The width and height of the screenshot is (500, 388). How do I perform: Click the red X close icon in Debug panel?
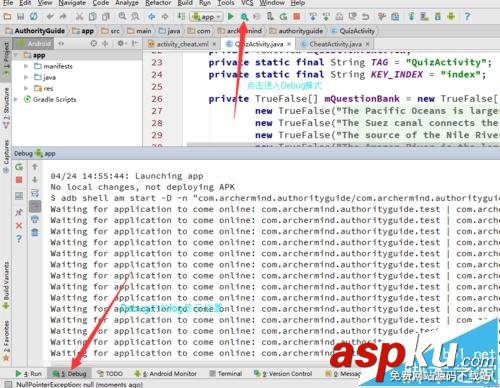(x=19, y=226)
